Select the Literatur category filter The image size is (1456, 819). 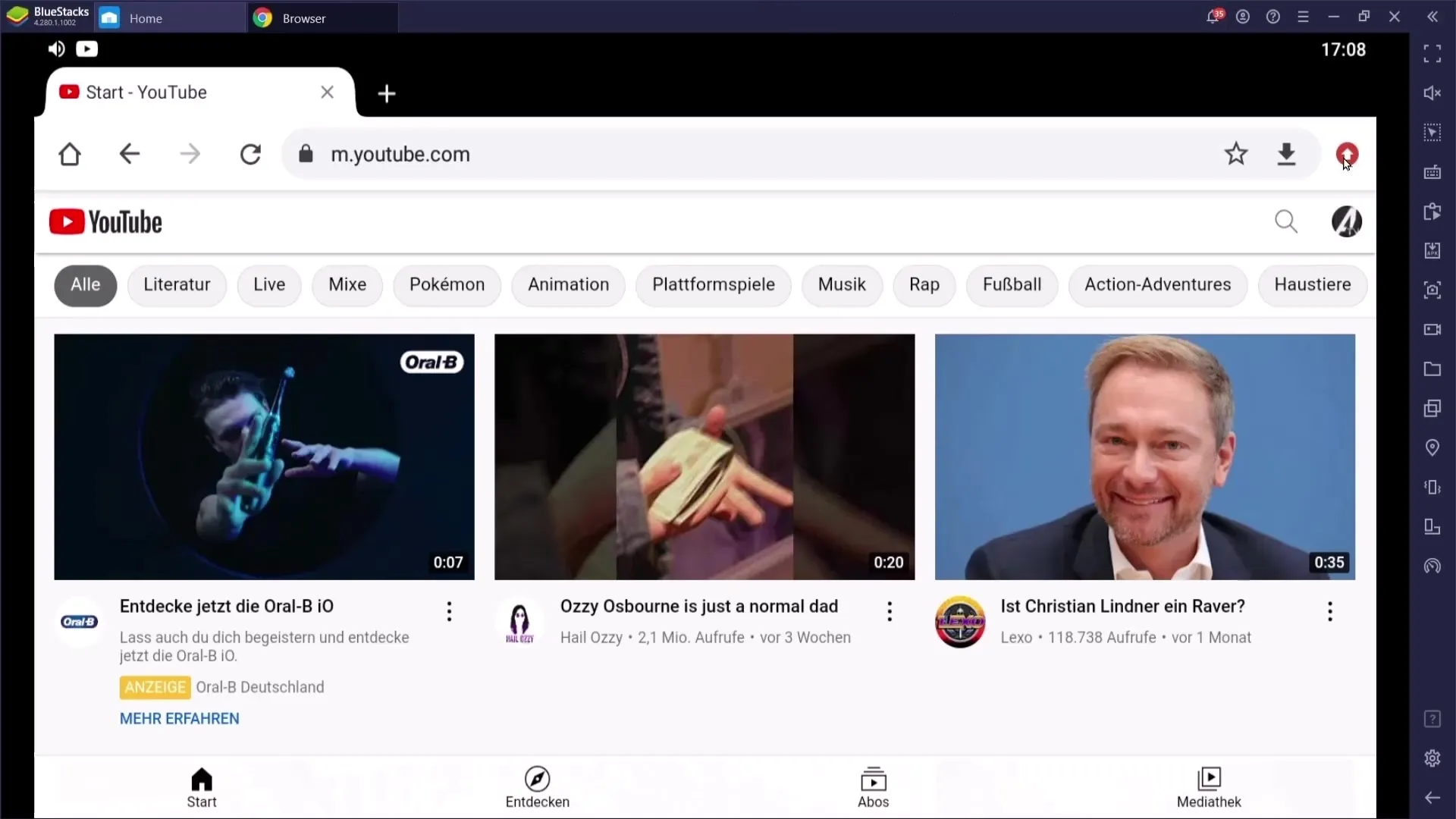pyautogui.click(x=176, y=284)
